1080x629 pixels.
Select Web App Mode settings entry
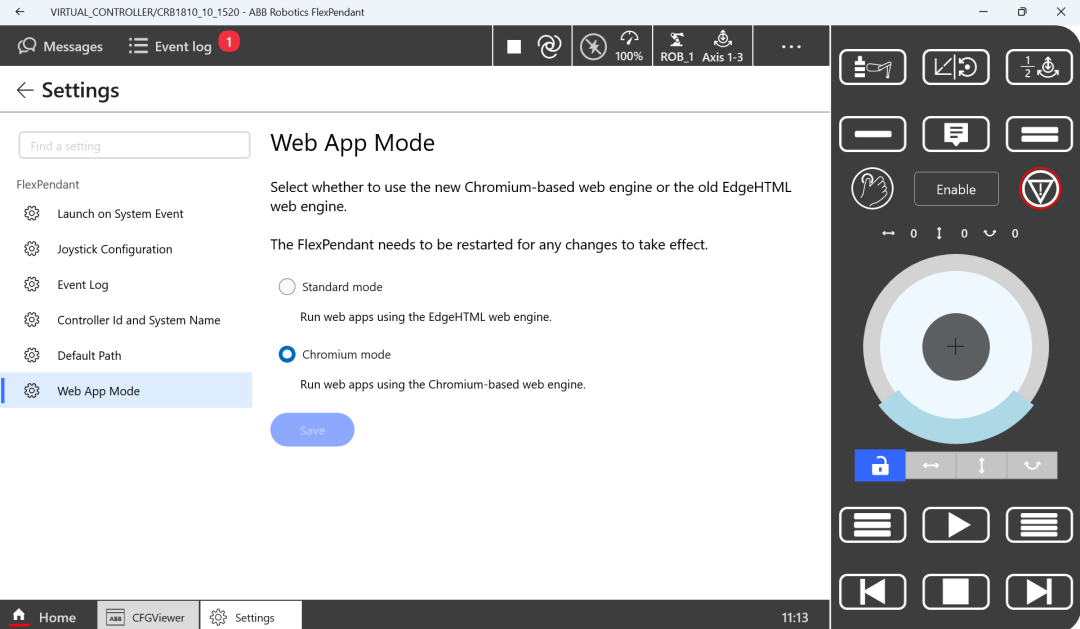coord(127,391)
